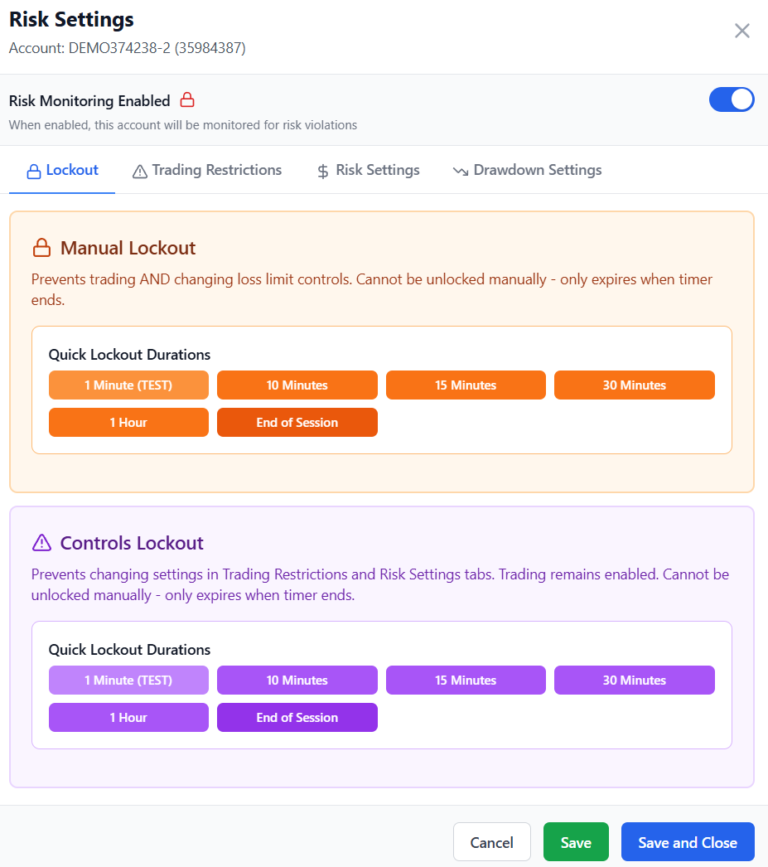768x867 pixels.
Task: Lock trading until End of Session (orange)
Action: [297, 422]
